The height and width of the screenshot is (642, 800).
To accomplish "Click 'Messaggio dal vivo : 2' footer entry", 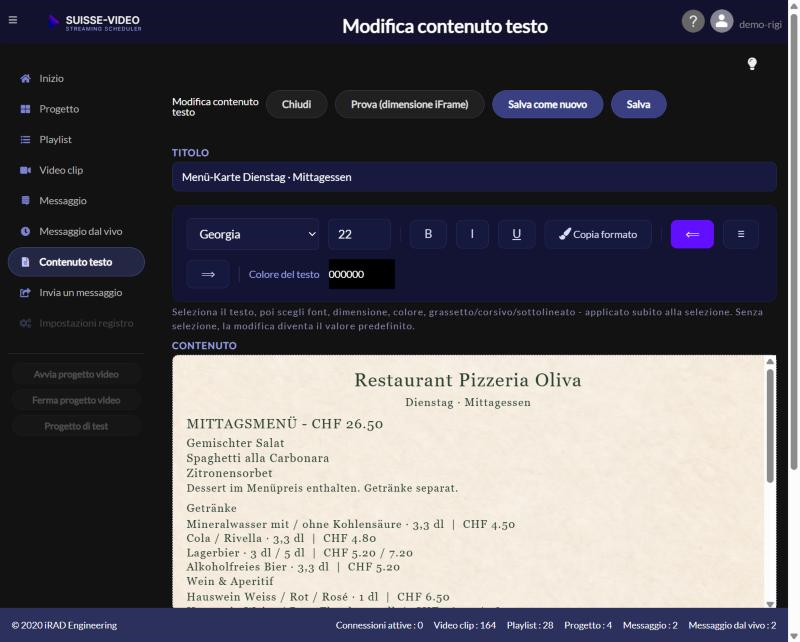I will 732,625.
